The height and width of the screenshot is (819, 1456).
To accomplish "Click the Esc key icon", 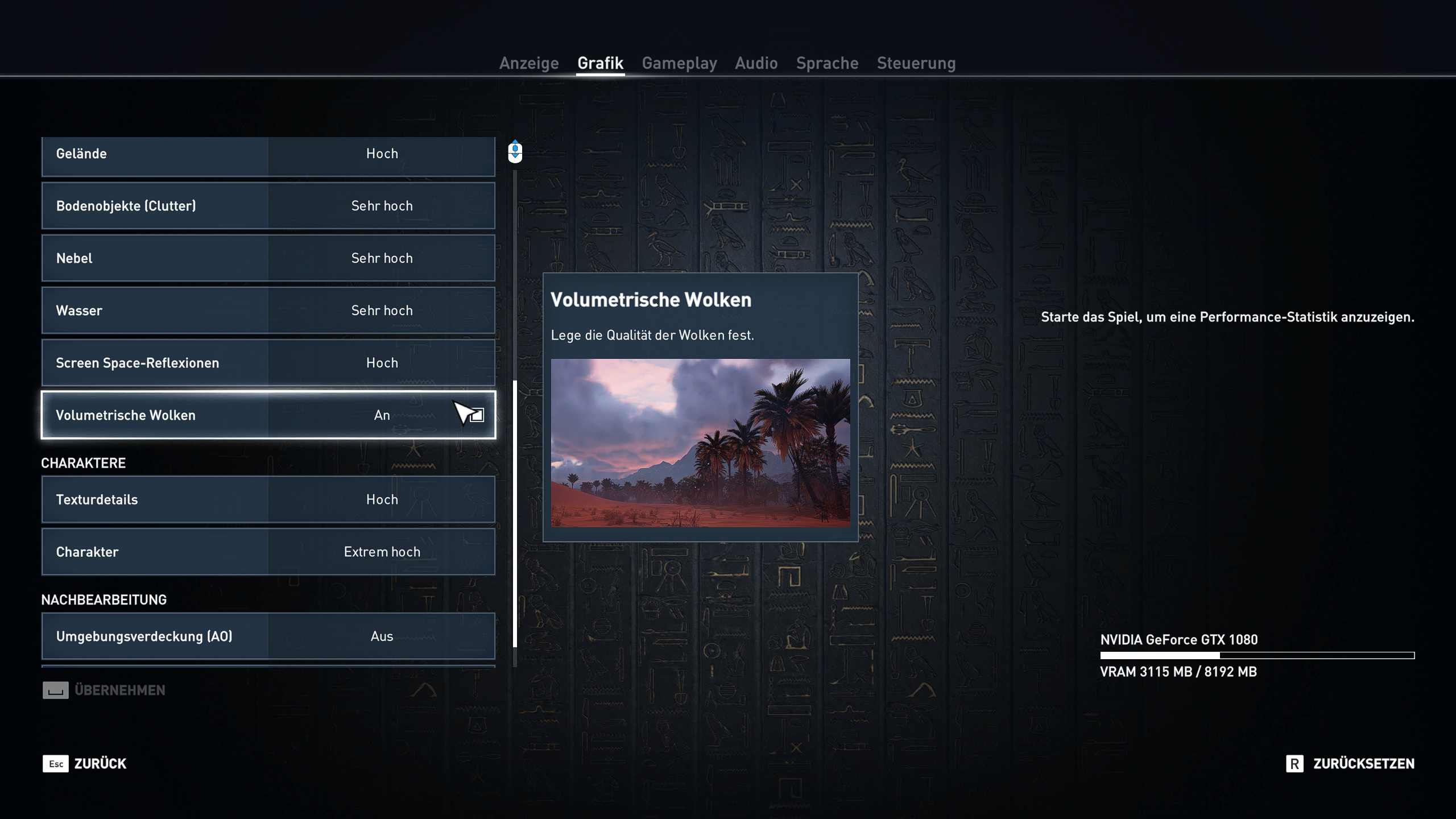I will point(55,763).
